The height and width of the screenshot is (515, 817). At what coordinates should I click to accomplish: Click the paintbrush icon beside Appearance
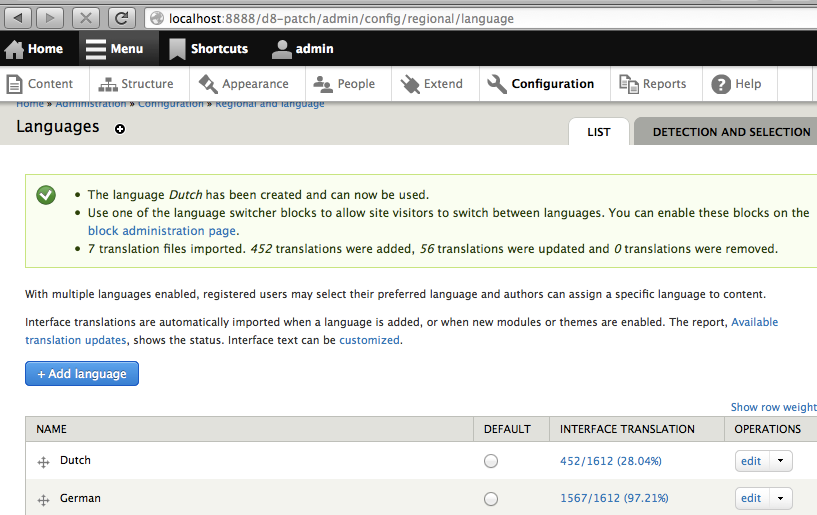208,84
